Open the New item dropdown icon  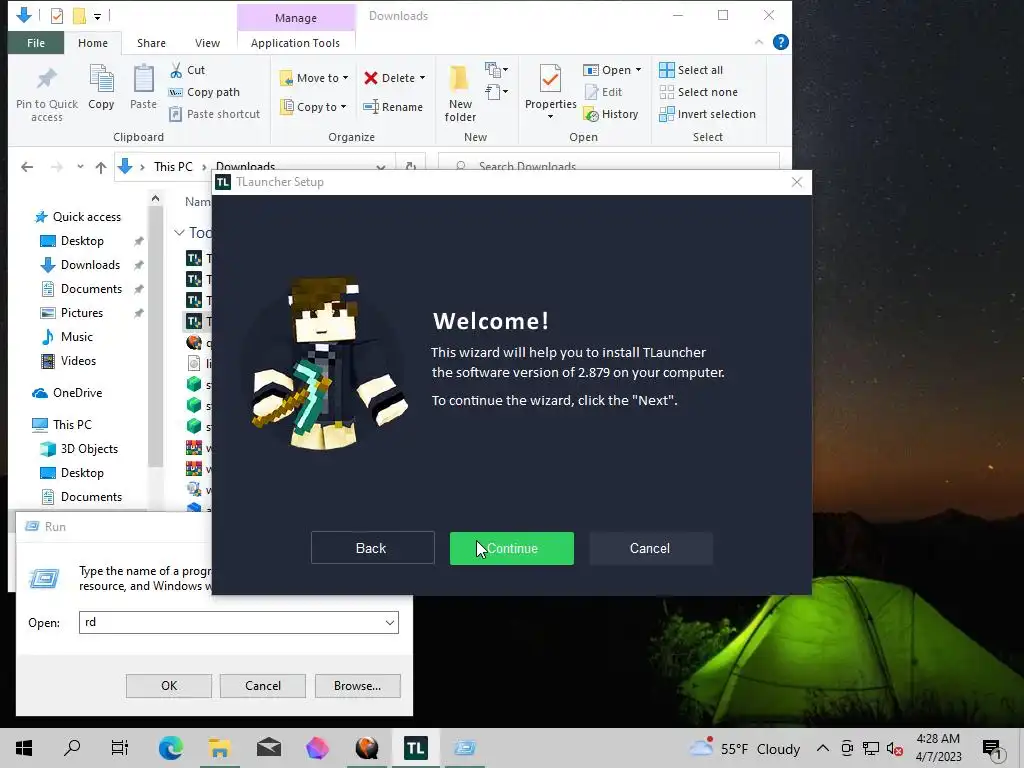[x=496, y=69]
